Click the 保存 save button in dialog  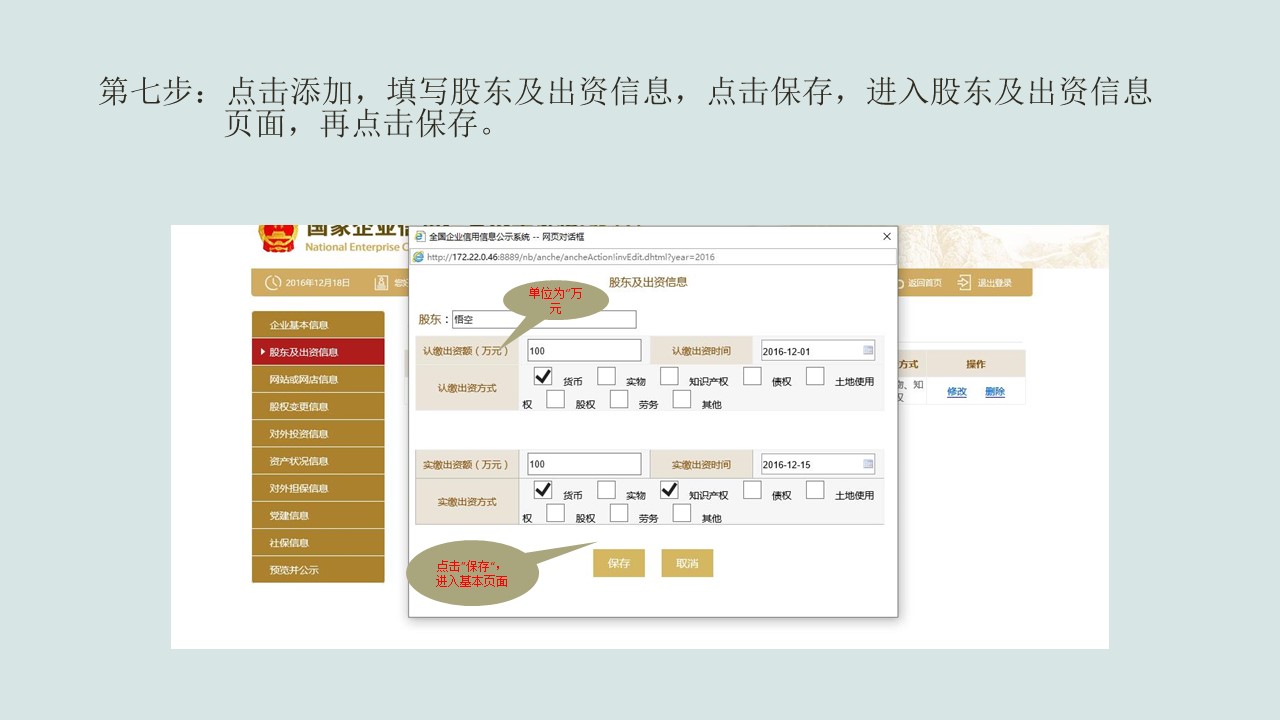click(618, 563)
